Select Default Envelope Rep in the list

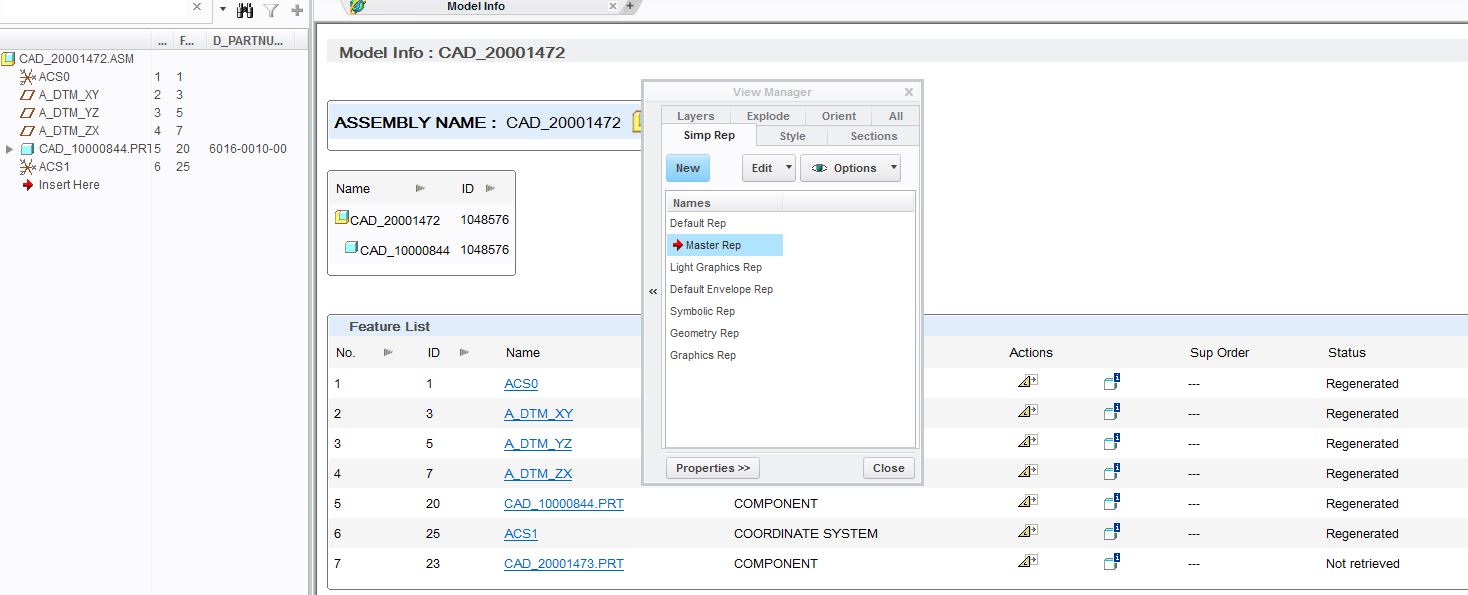coord(721,289)
